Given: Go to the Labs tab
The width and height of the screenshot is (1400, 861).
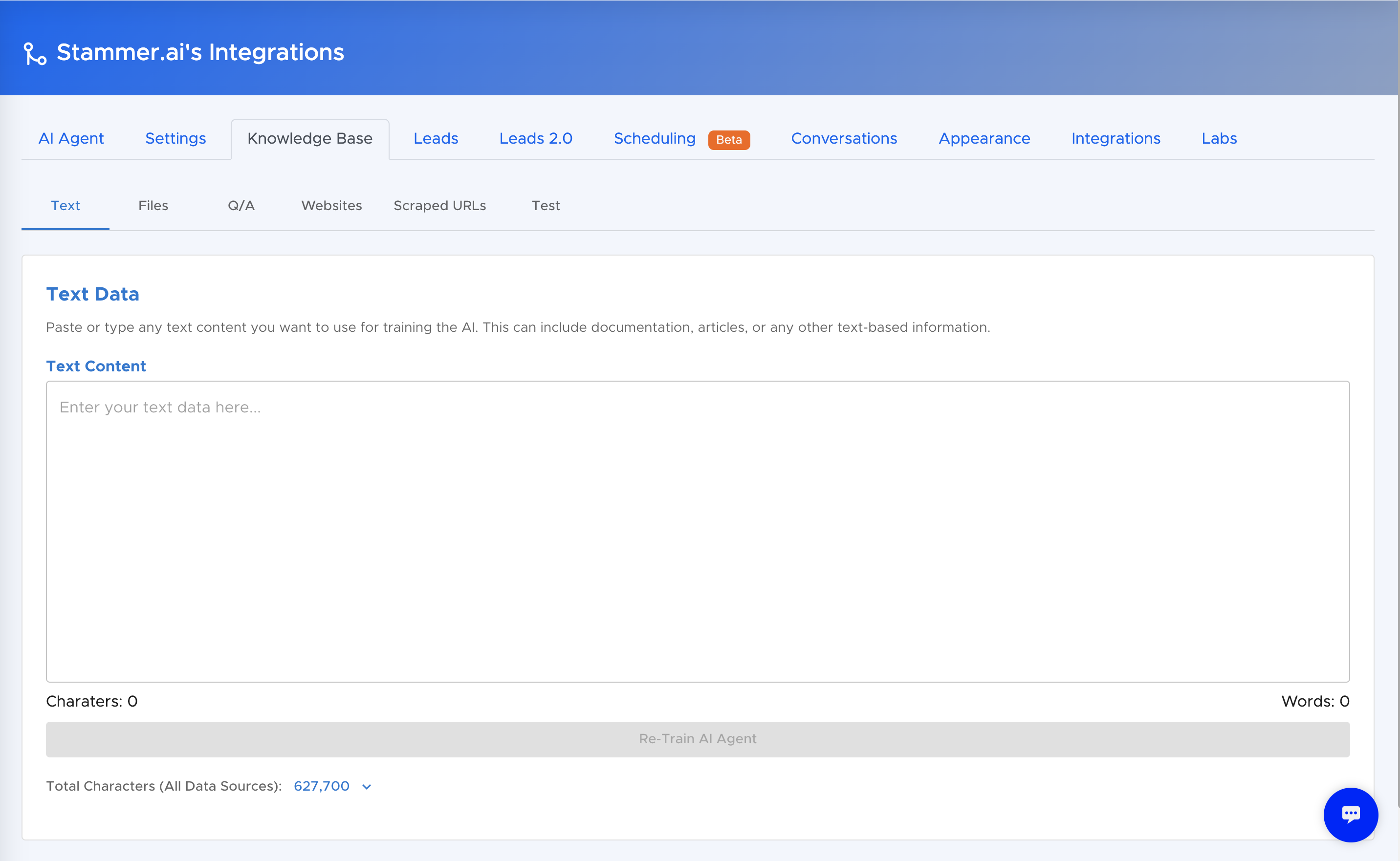Looking at the screenshot, I should click(x=1219, y=139).
